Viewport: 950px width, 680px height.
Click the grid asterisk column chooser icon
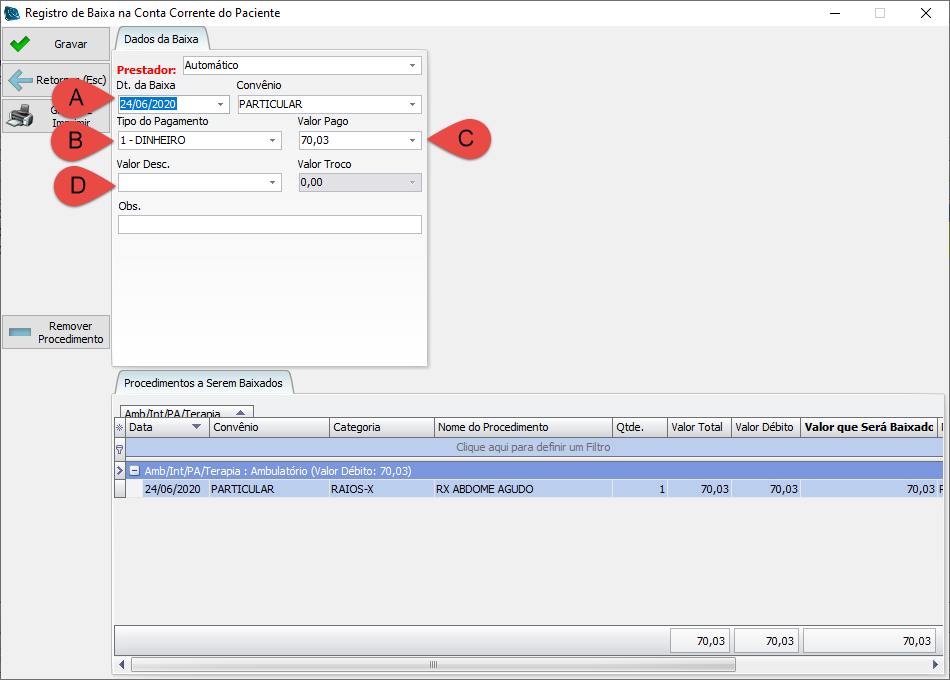pos(120,428)
